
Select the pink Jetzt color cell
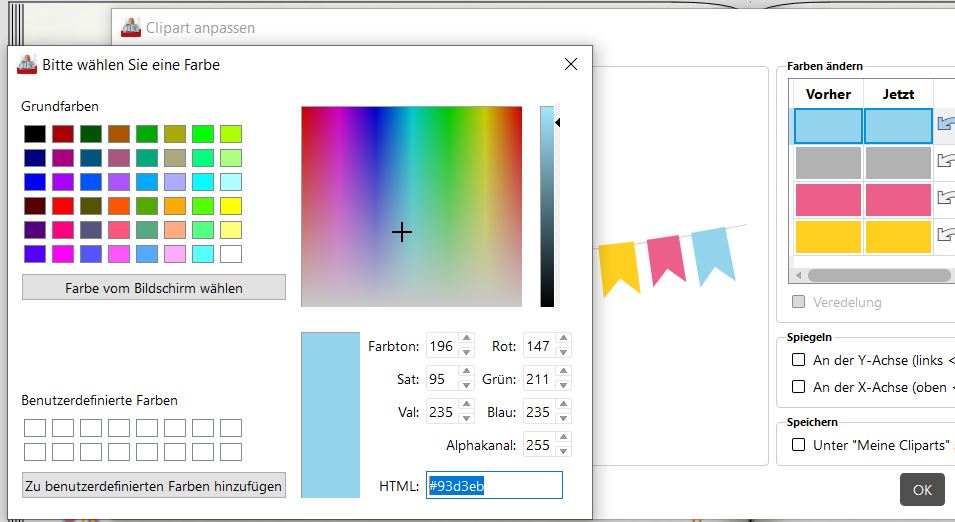[898, 200]
